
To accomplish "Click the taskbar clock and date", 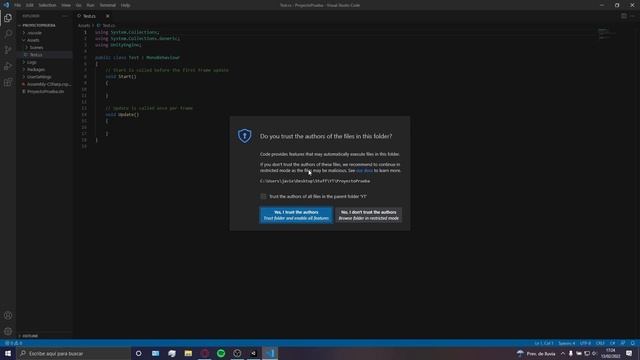I will (x=611, y=353).
